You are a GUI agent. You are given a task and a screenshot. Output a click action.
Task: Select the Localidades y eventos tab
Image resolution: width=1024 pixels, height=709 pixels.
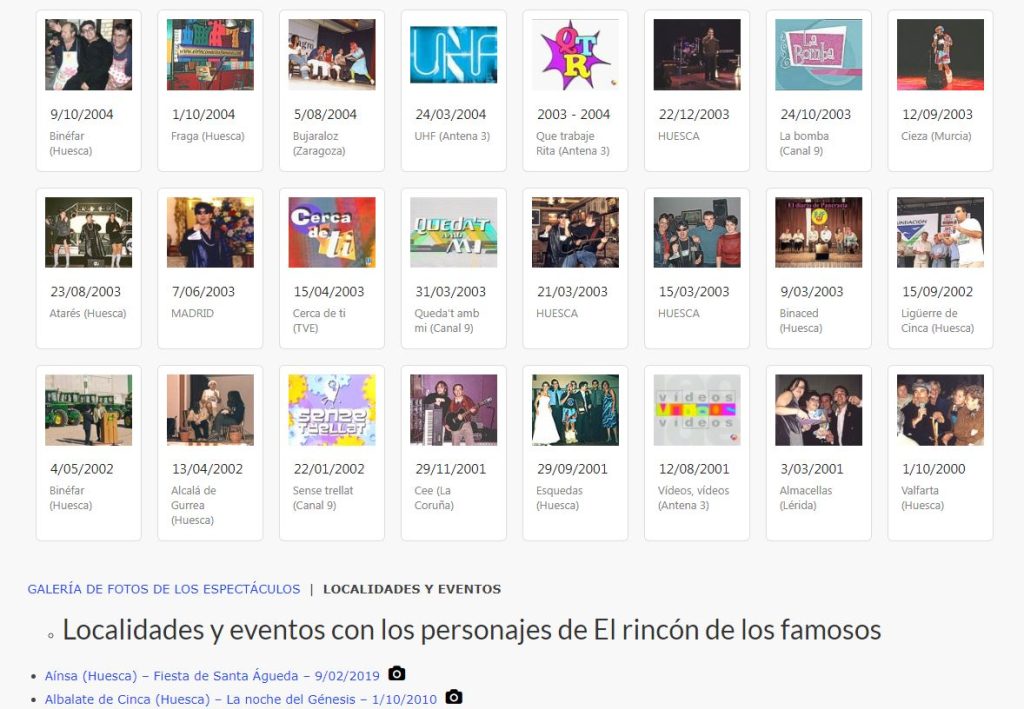412,589
